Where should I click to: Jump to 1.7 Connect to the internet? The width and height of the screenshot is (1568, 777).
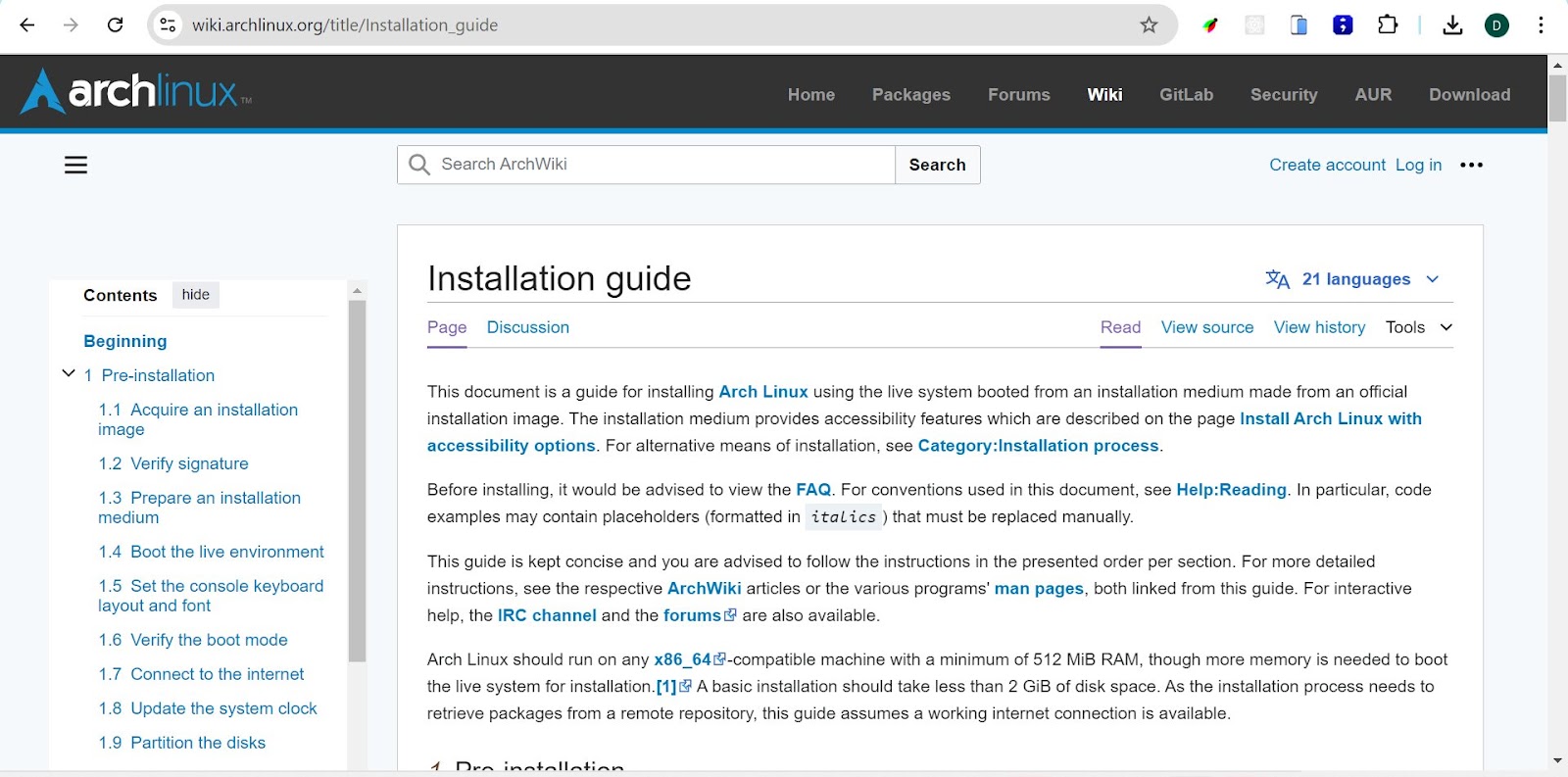[x=201, y=674]
